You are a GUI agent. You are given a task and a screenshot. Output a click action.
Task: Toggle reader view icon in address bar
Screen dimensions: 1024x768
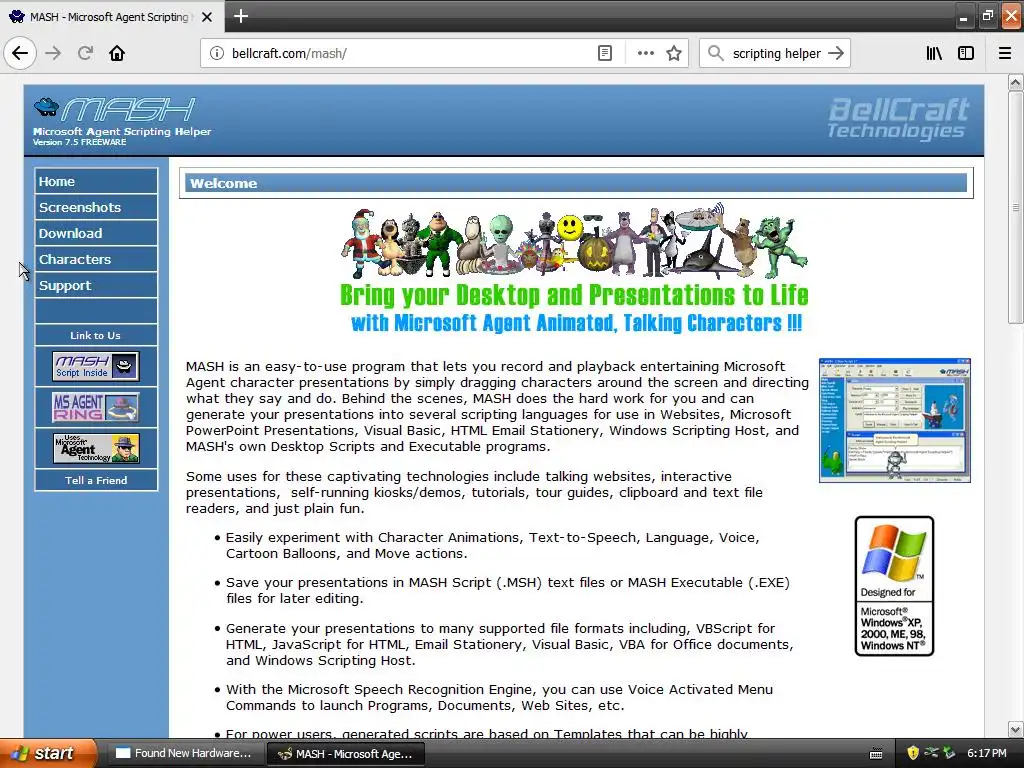(x=605, y=53)
